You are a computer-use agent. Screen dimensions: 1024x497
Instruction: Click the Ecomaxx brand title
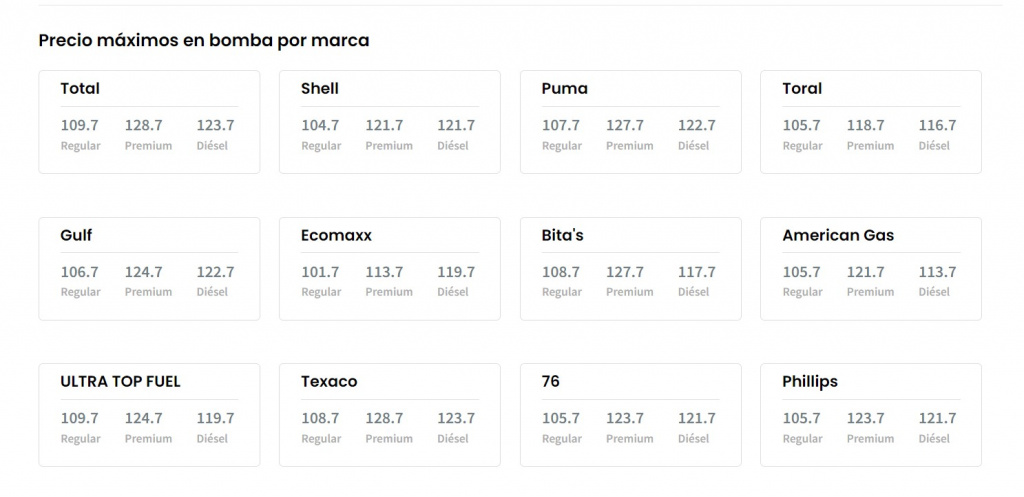pyautogui.click(x=336, y=235)
